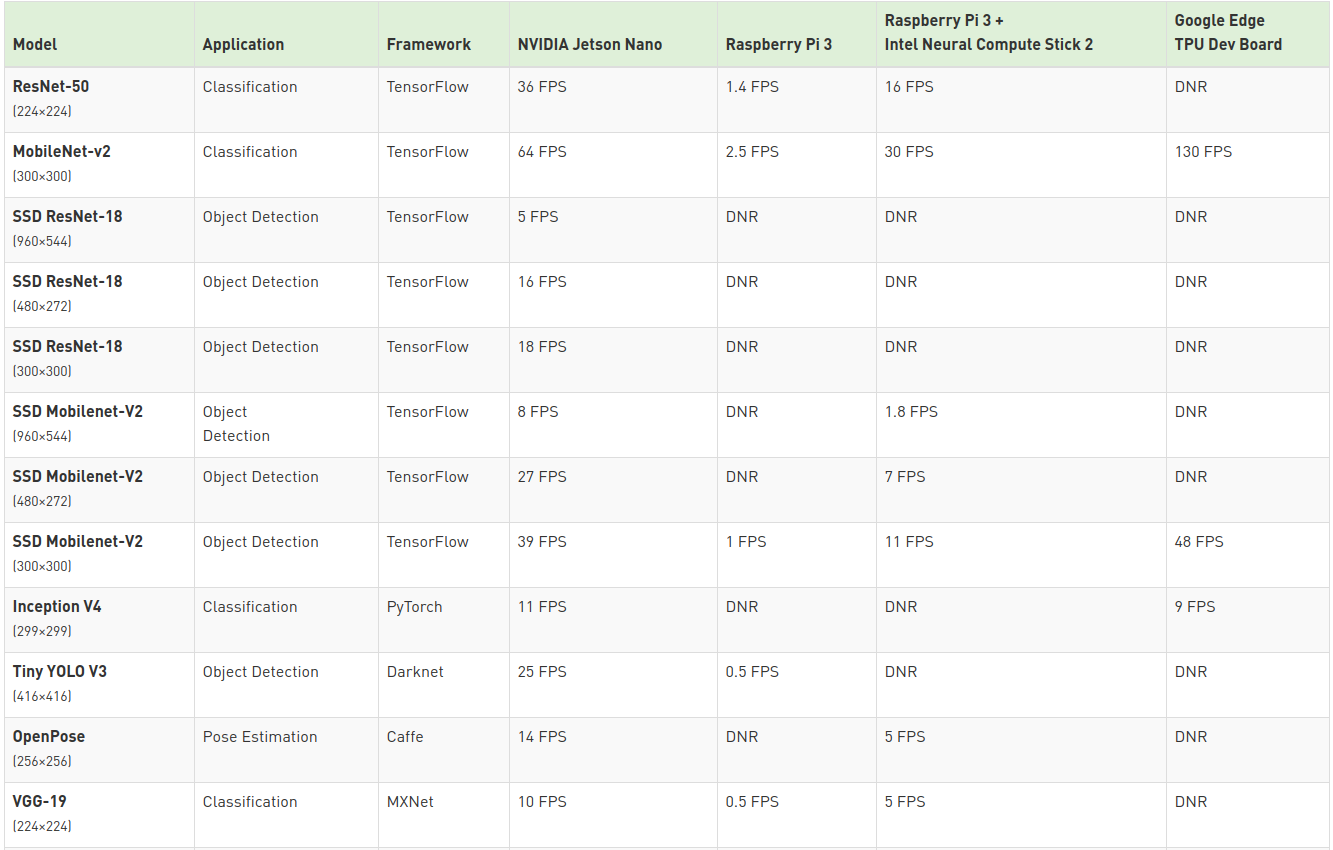Select the 1.4 FPS Raspberry Pi value
The width and height of the screenshot is (1333, 850).
point(752,87)
